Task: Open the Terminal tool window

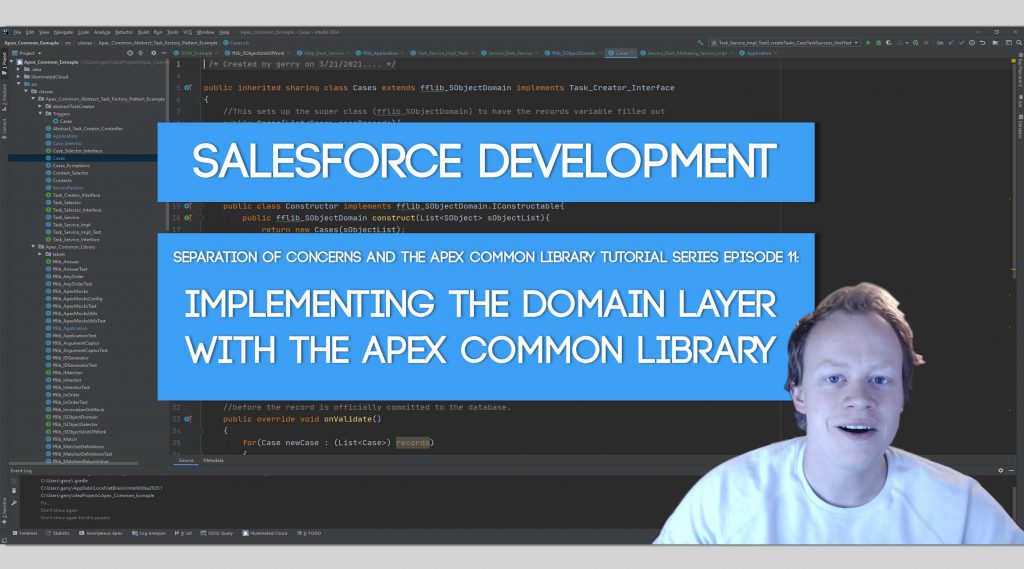Action: tap(25, 533)
